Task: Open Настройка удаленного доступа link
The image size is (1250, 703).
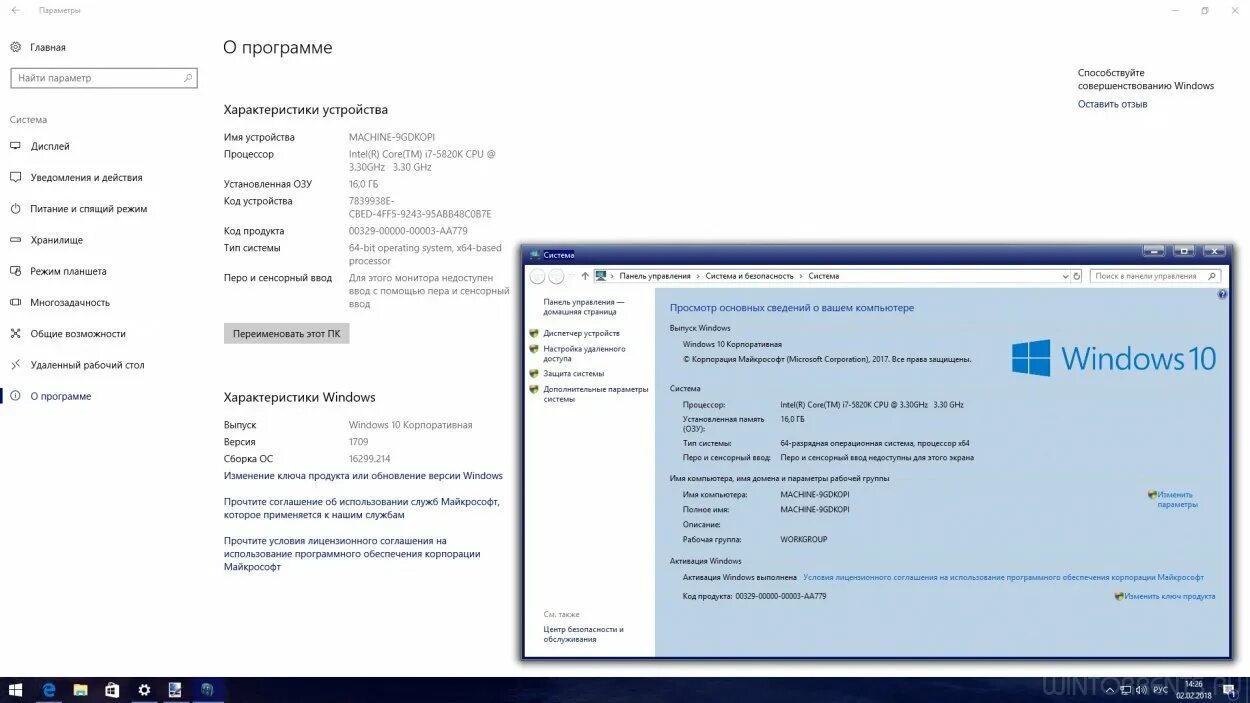Action: (x=584, y=353)
